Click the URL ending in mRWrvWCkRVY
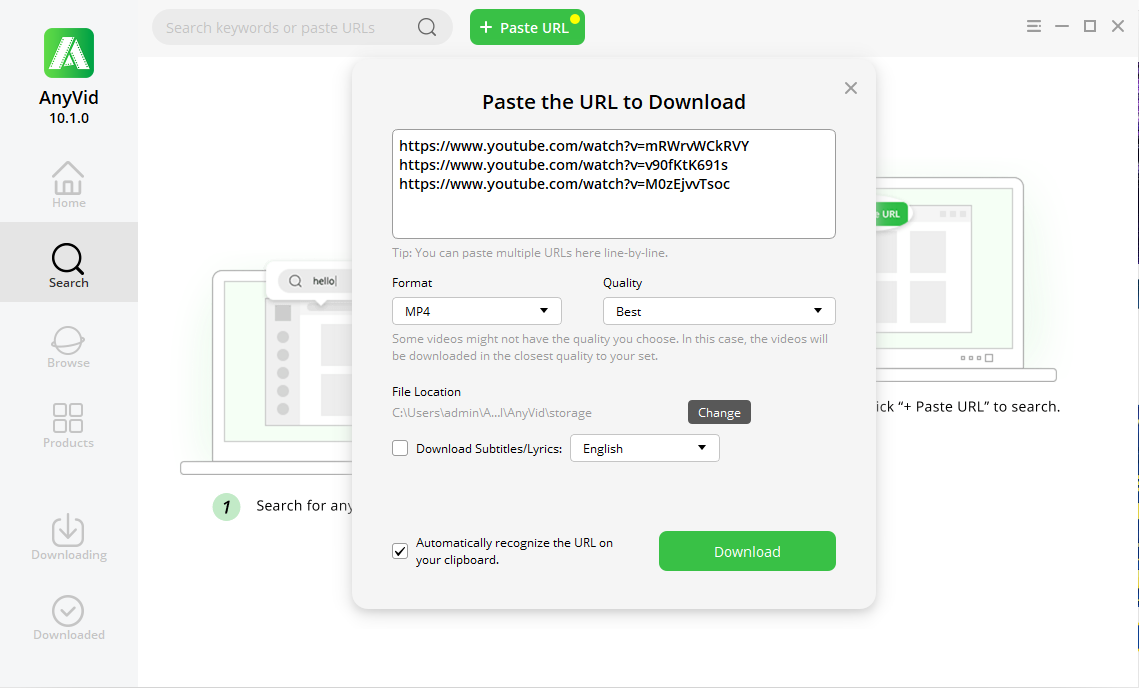The width and height of the screenshot is (1139, 688). coord(574,146)
